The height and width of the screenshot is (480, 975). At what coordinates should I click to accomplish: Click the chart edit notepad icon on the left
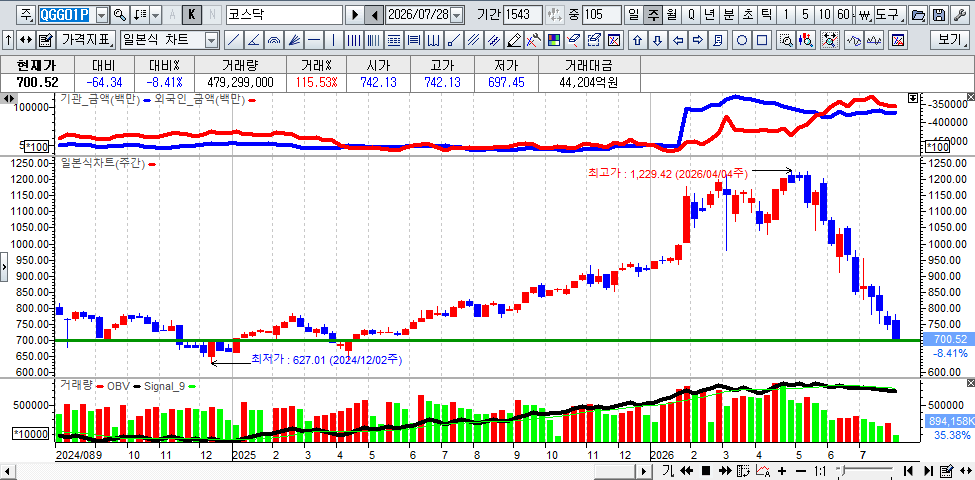pyautogui.click(x=45, y=40)
